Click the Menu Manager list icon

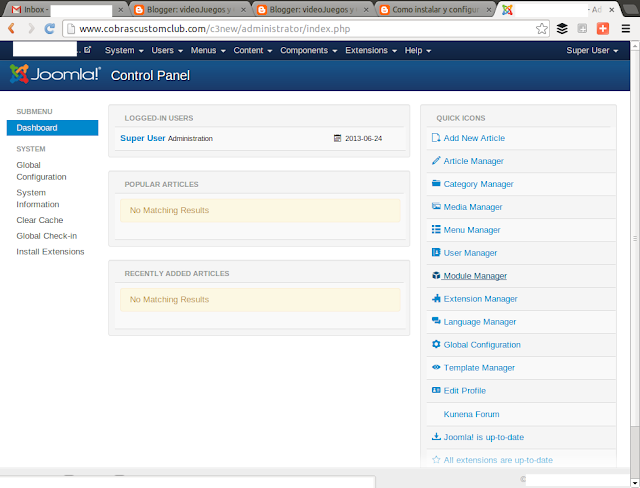point(436,229)
